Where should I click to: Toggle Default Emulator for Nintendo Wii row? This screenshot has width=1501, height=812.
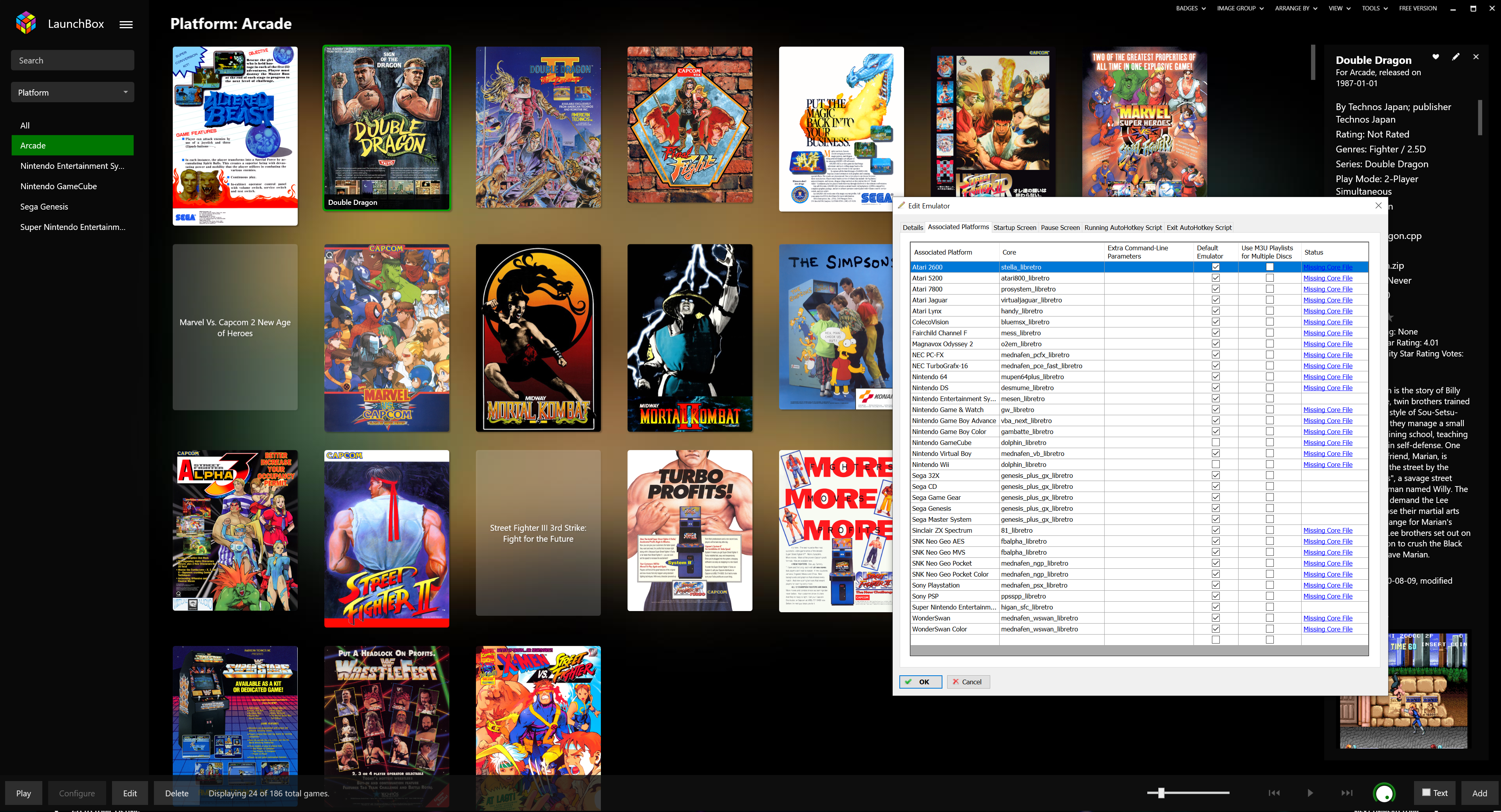[1215, 464]
